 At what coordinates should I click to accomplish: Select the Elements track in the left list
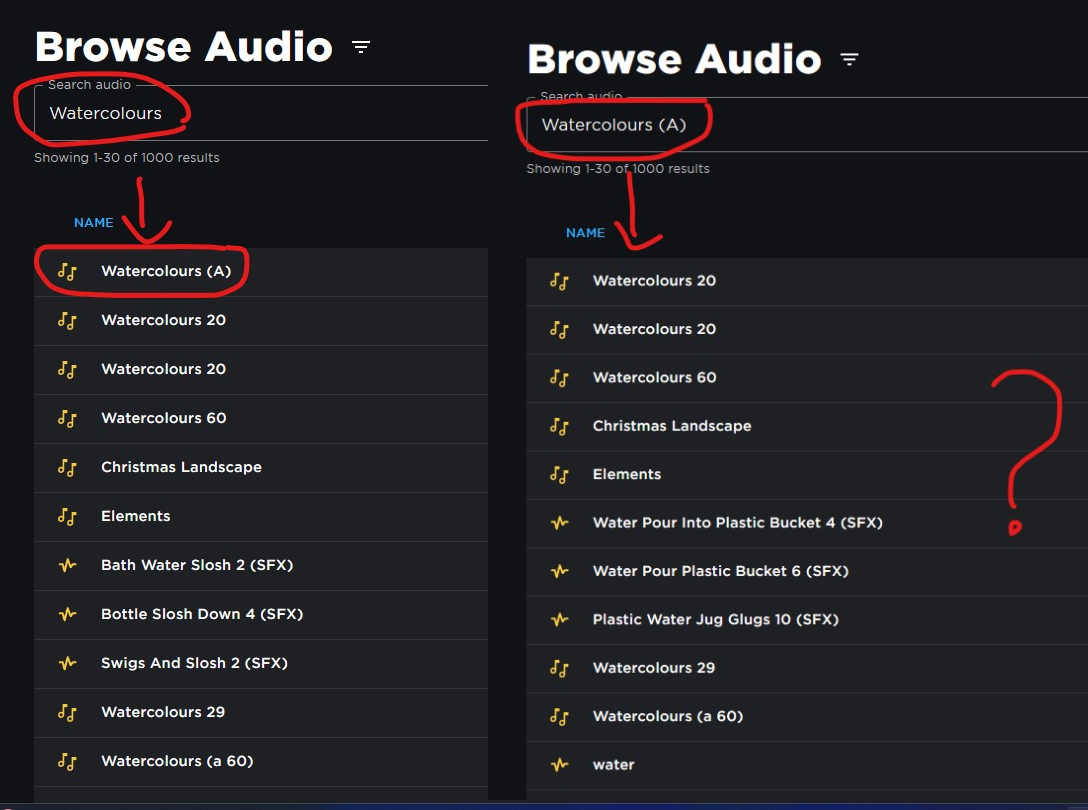coord(135,516)
